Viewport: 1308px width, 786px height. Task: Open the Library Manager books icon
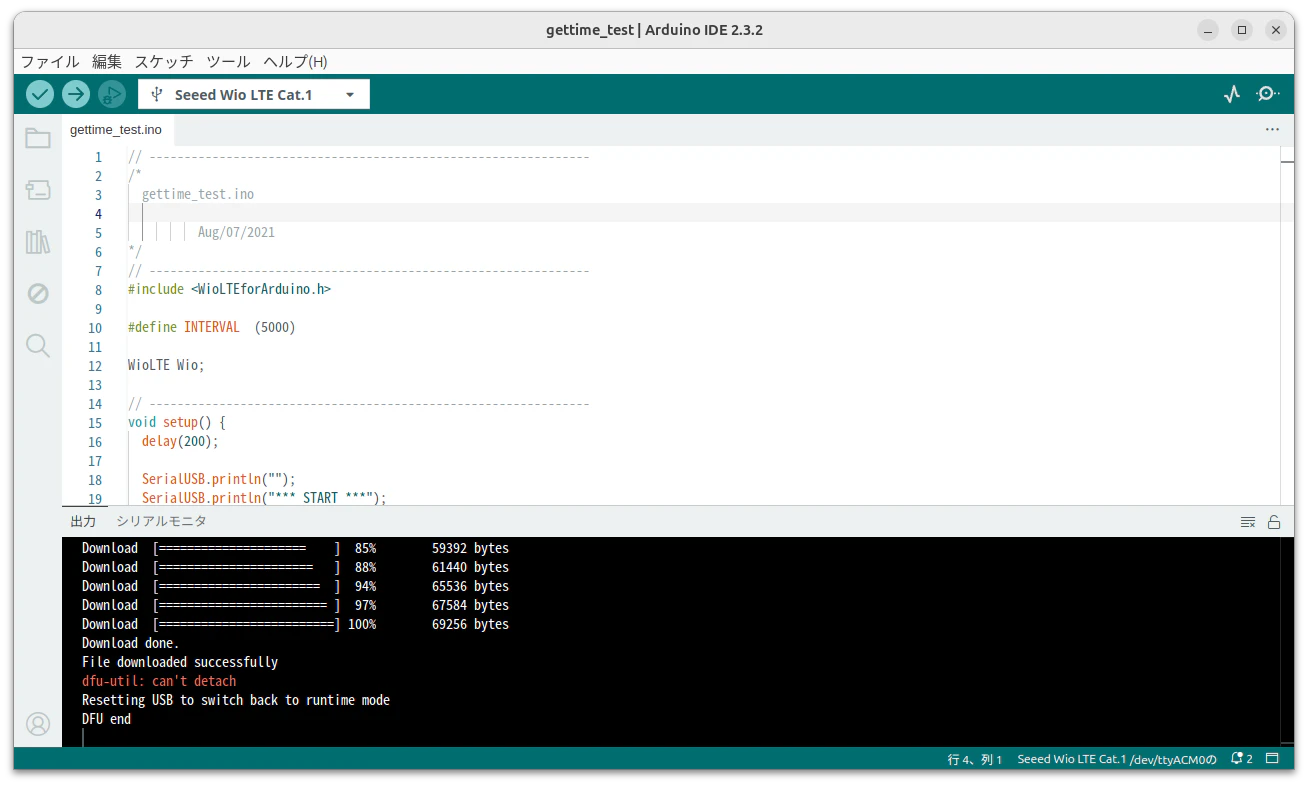pos(38,242)
